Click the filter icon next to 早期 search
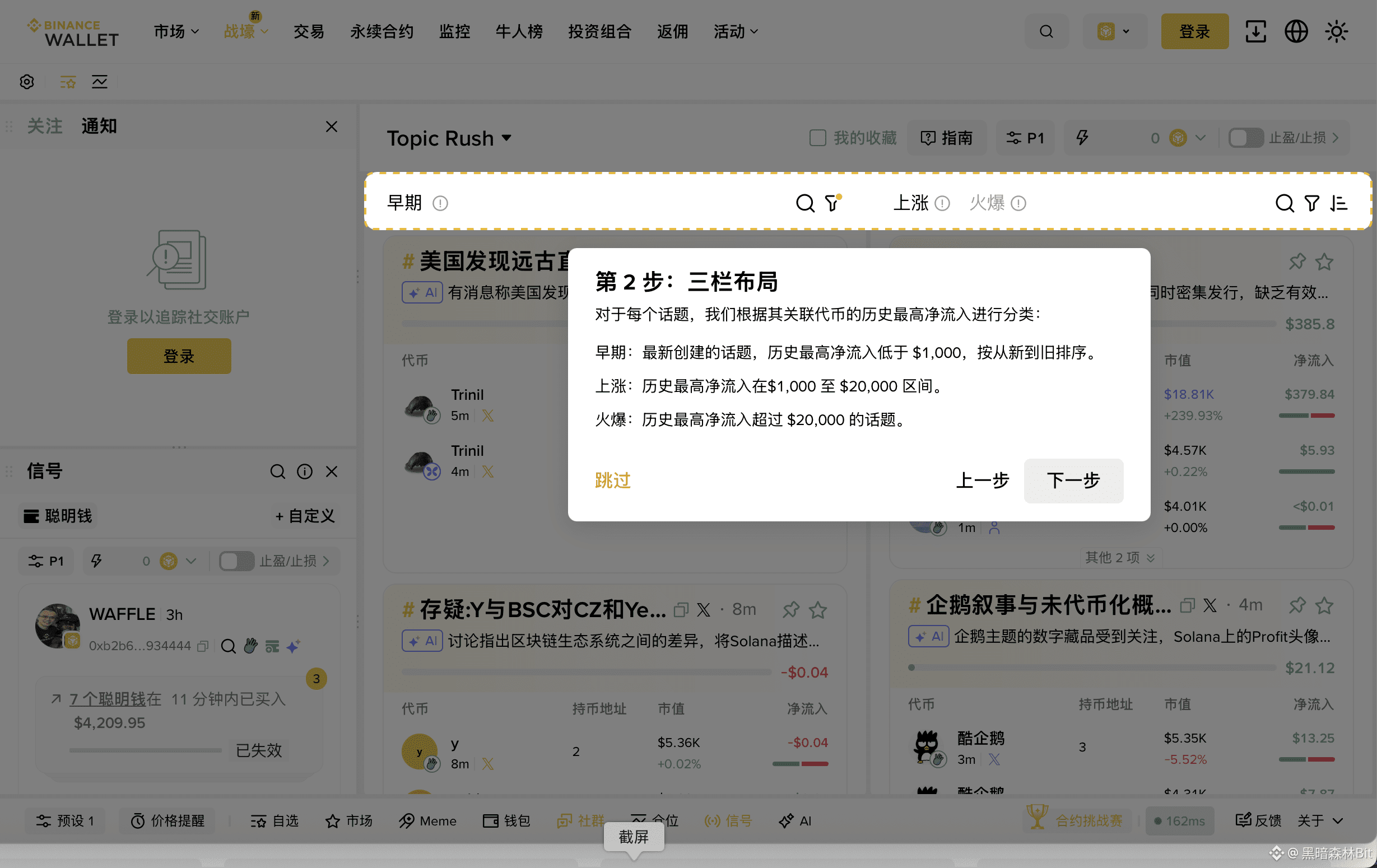This screenshot has width=1377, height=868. point(832,203)
